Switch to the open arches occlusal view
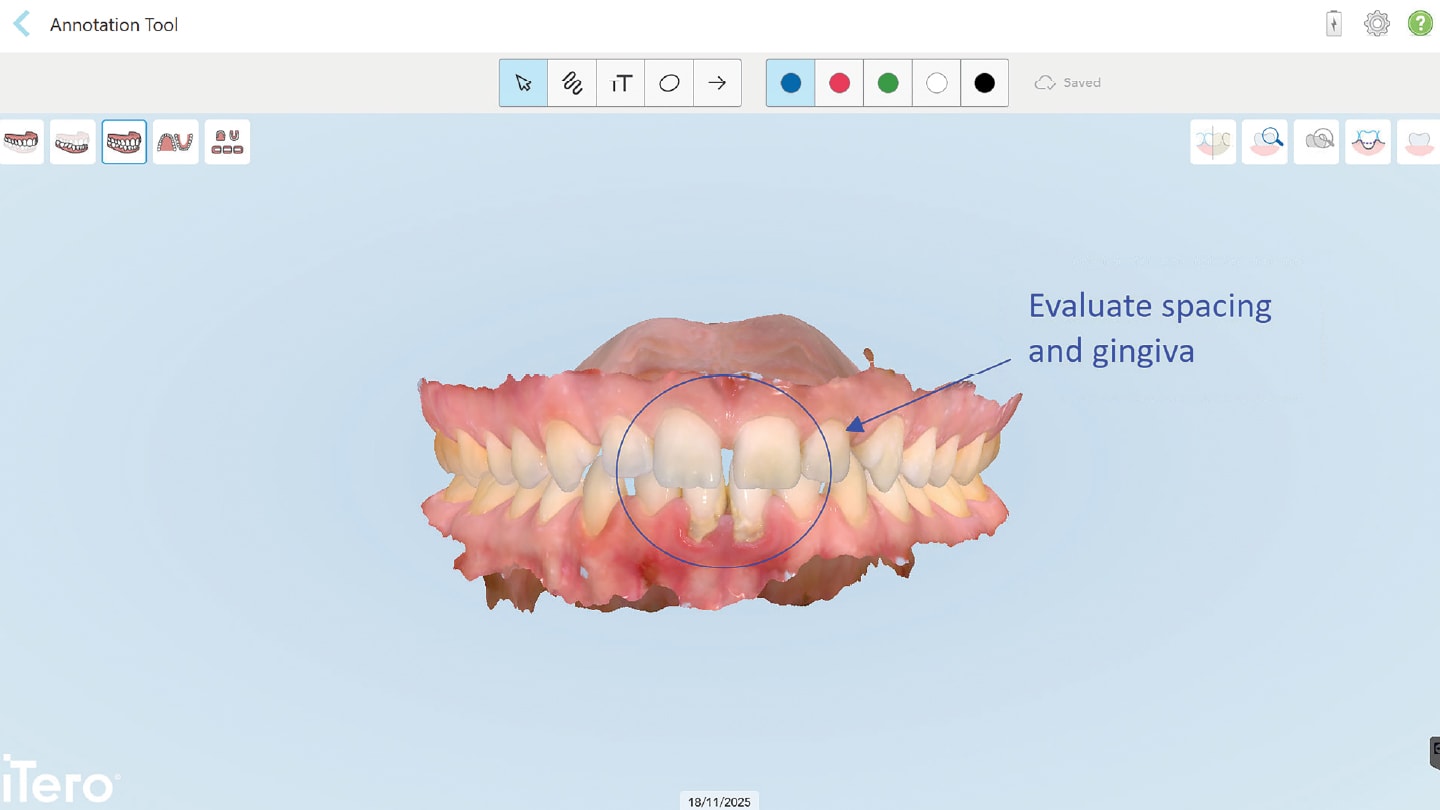 pos(176,142)
